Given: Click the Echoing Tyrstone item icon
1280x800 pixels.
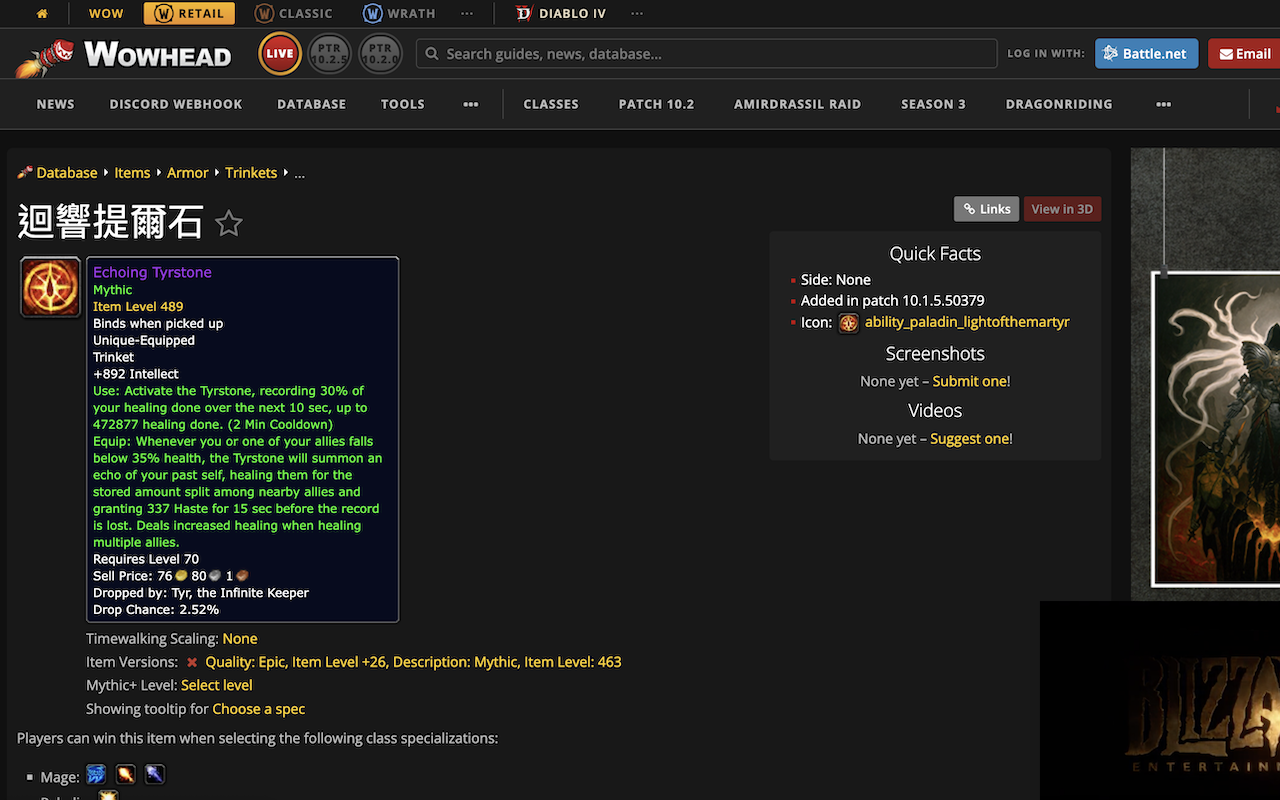Looking at the screenshot, I should tap(51, 287).
